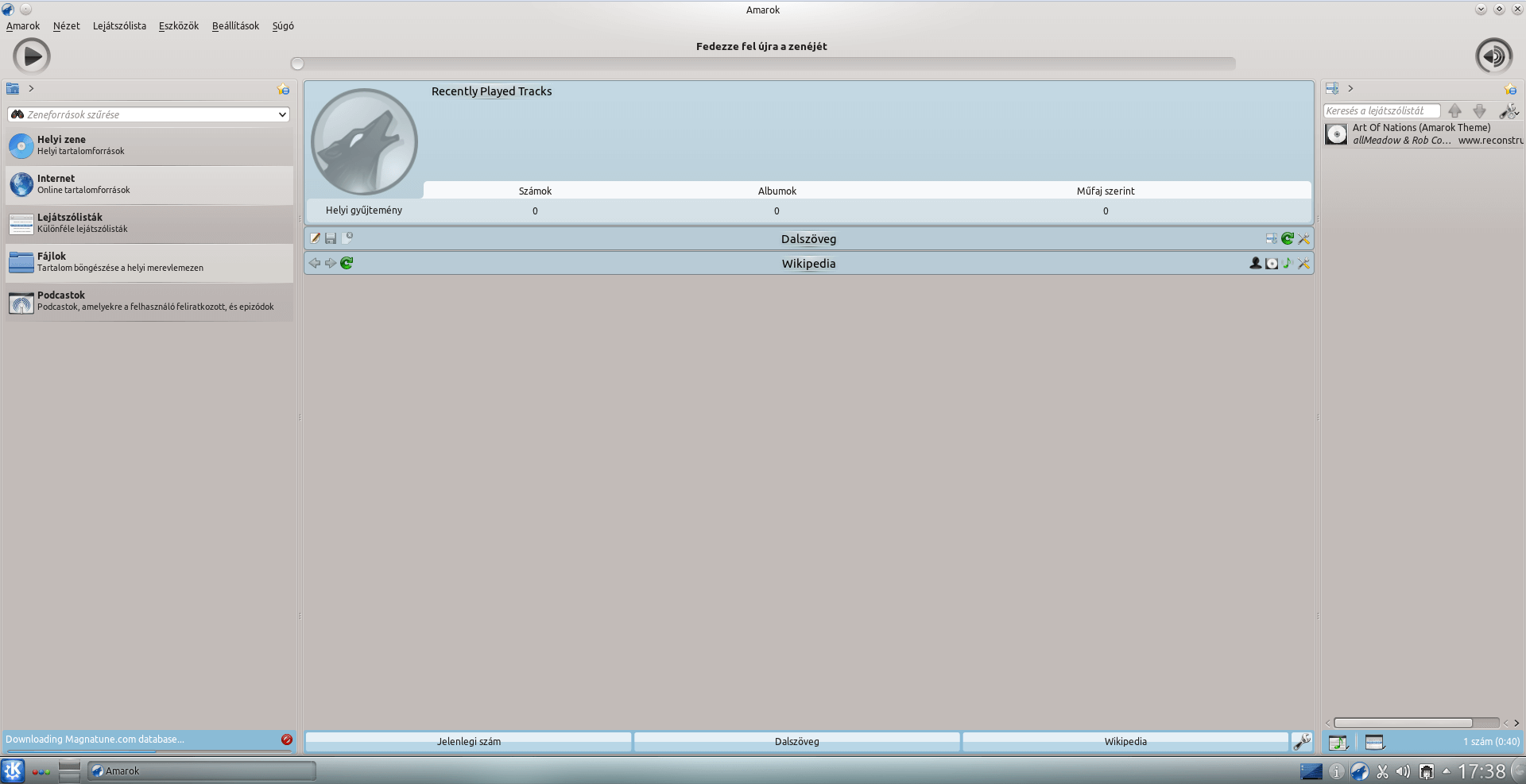
Task: Open the Podcastok section via its antenna icon
Action: (21, 303)
